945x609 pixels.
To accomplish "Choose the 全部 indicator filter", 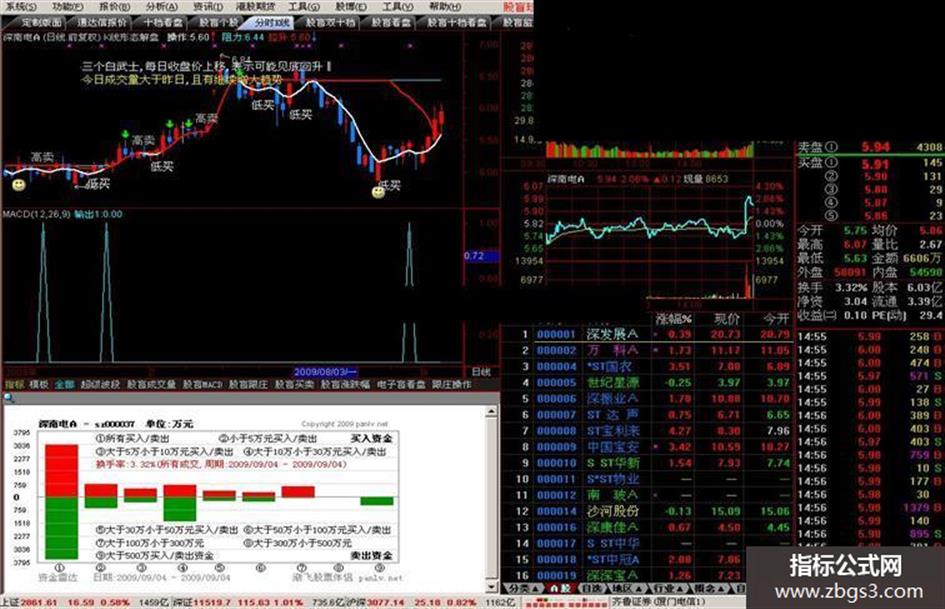I will coord(64,384).
